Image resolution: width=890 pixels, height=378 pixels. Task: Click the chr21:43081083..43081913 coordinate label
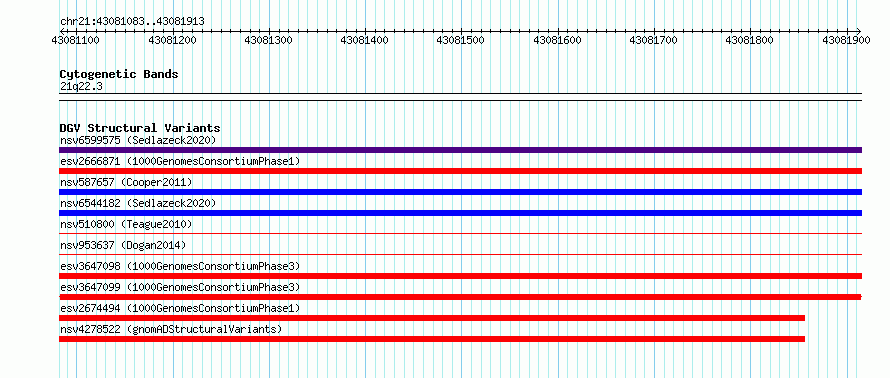[132, 21]
